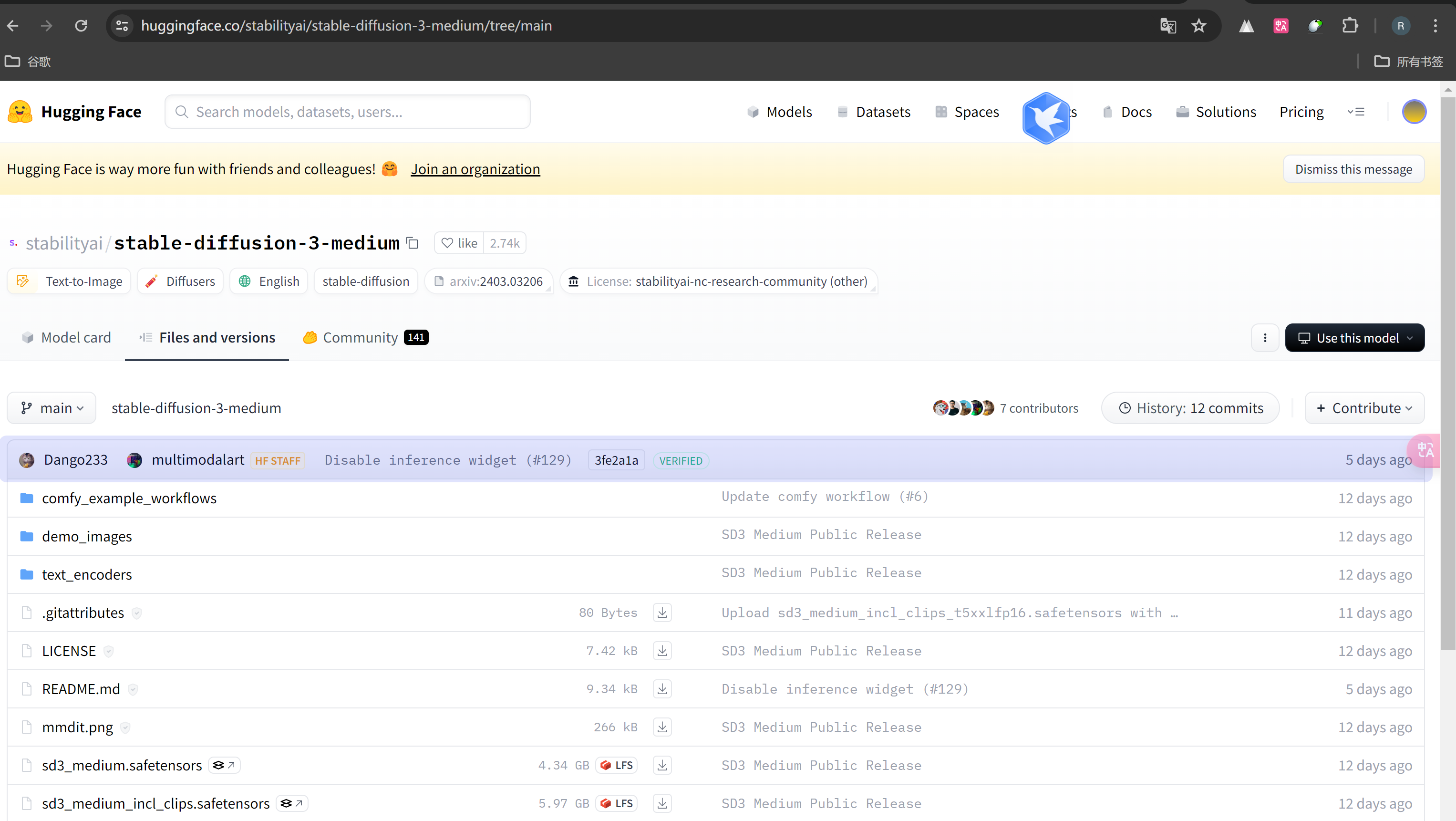Click the contributors avatar group
The height and width of the screenshot is (821, 1456).
(x=963, y=408)
